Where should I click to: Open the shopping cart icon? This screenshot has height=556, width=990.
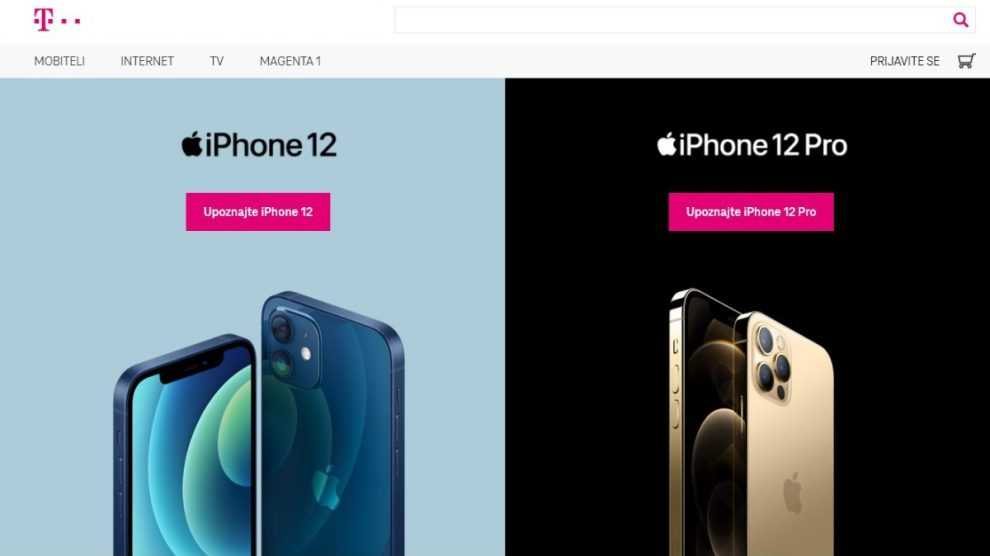[x=966, y=61]
